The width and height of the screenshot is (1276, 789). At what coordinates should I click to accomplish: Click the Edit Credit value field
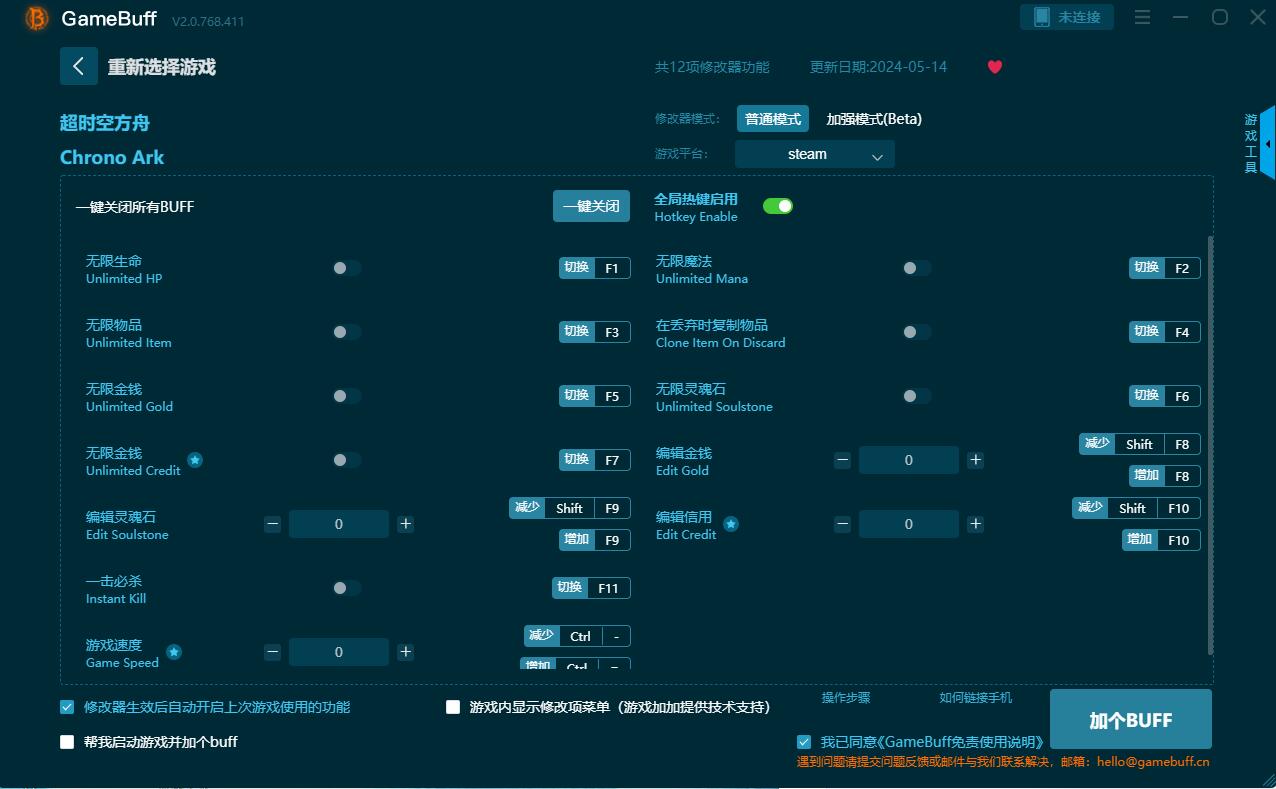point(909,524)
